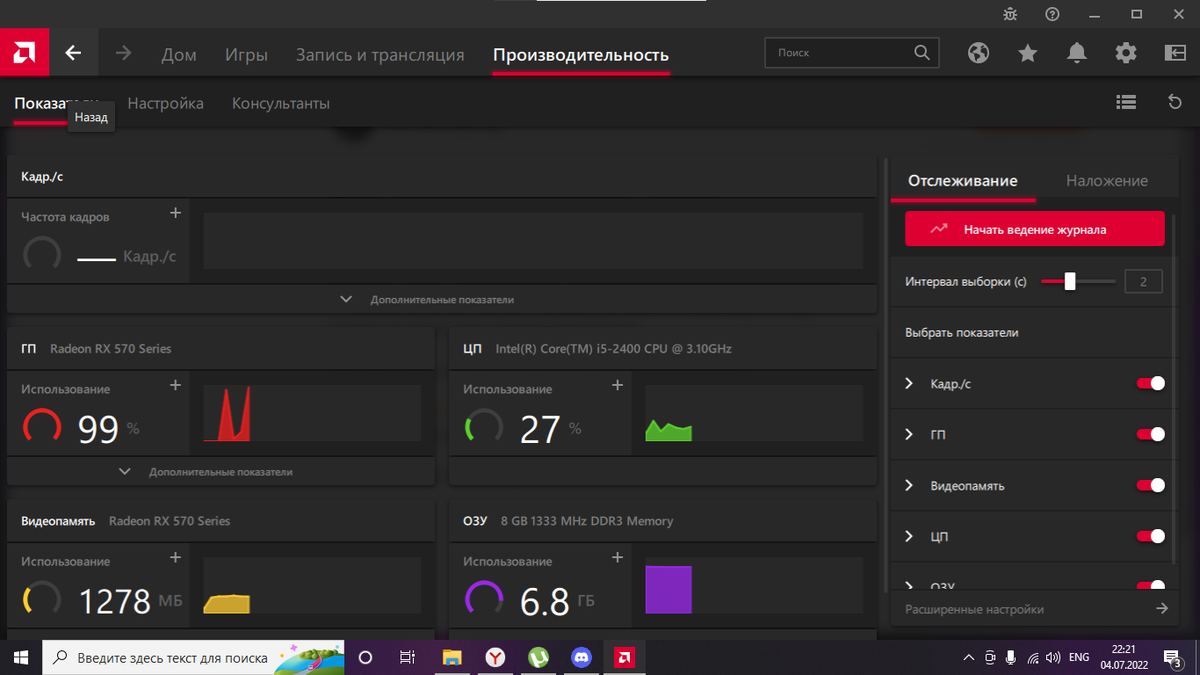Viewport: 1200px width, 675px height.
Task: Click the microphone tray icon
Action: (1011, 657)
